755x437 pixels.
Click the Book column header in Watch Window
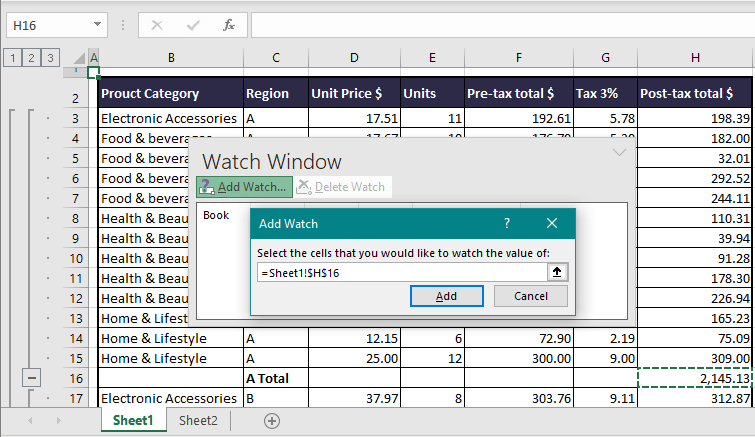(216, 215)
